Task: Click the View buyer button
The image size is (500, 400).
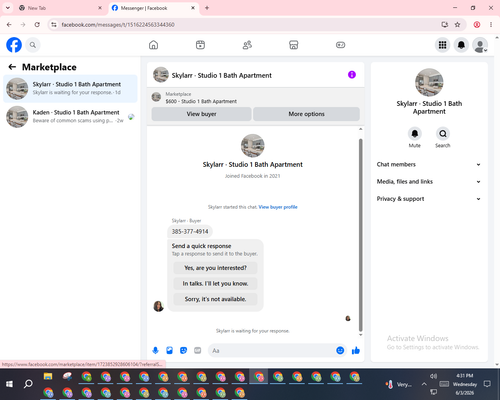Action: (x=201, y=114)
